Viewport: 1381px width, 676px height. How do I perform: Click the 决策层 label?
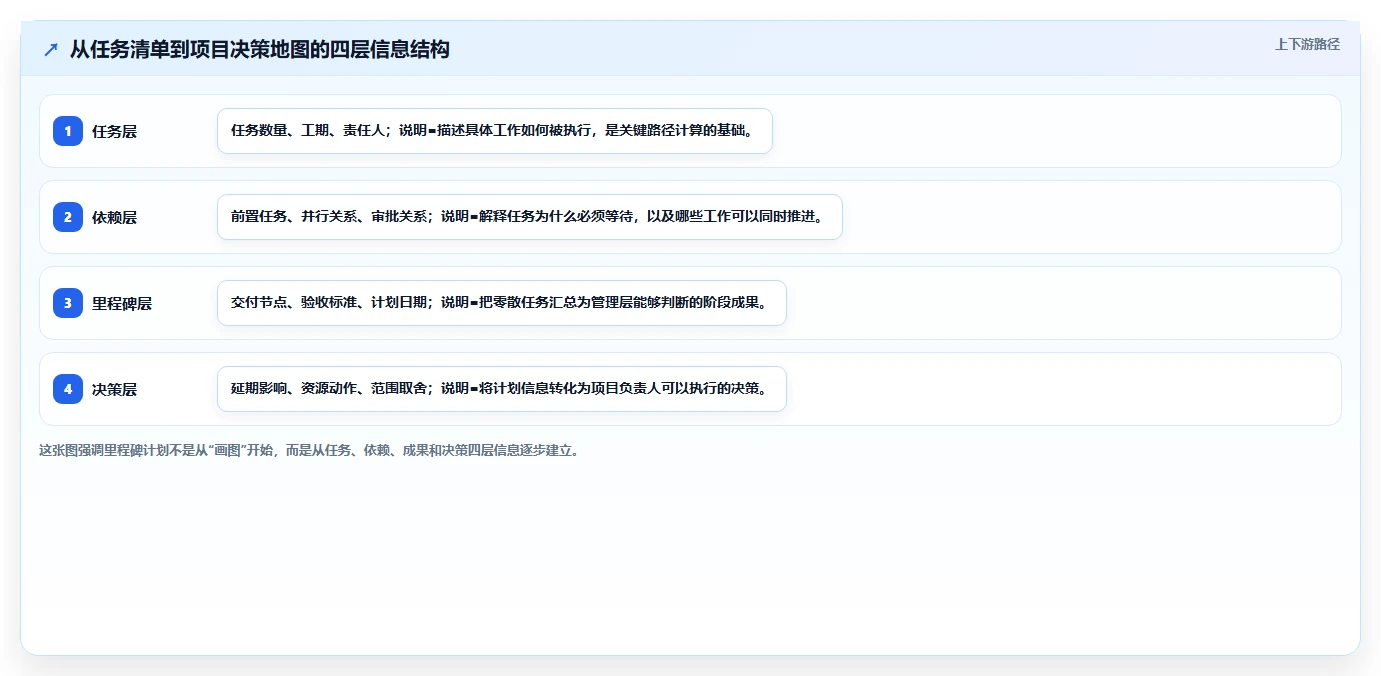[114, 389]
